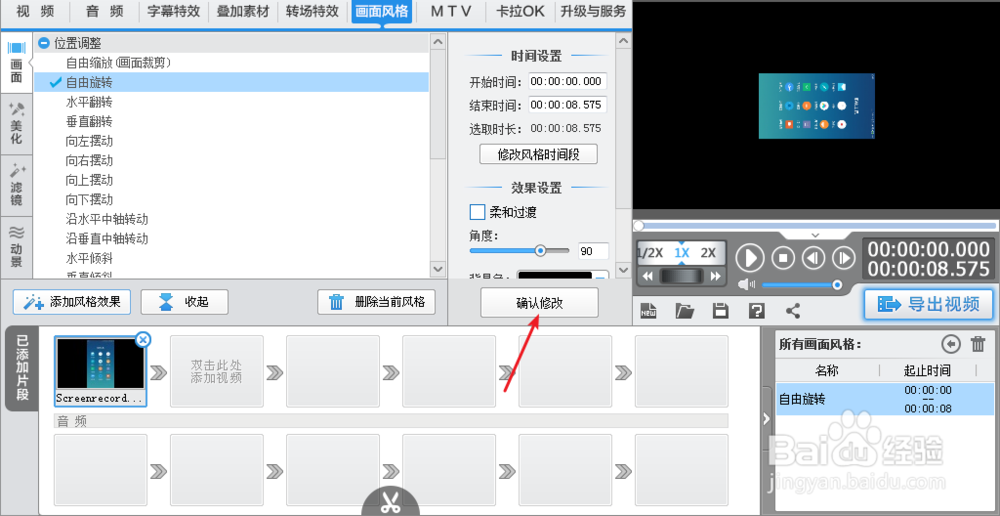Image resolution: width=1000 pixels, height=516 pixels.
Task: Select the 滤镜 side category
Action: pos(17,185)
